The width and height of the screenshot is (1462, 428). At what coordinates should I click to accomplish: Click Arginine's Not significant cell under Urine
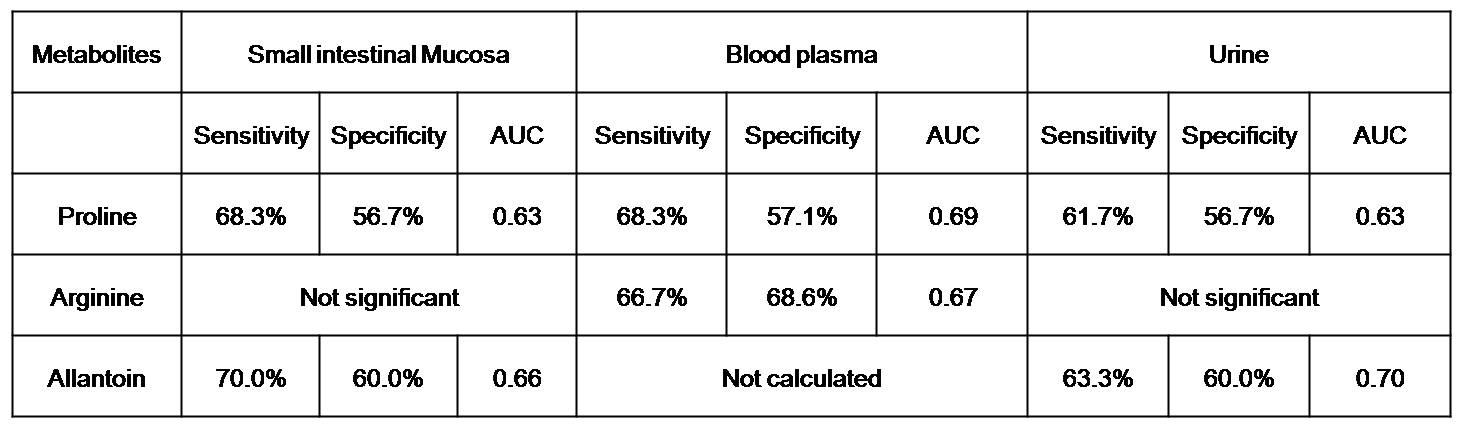1238,298
